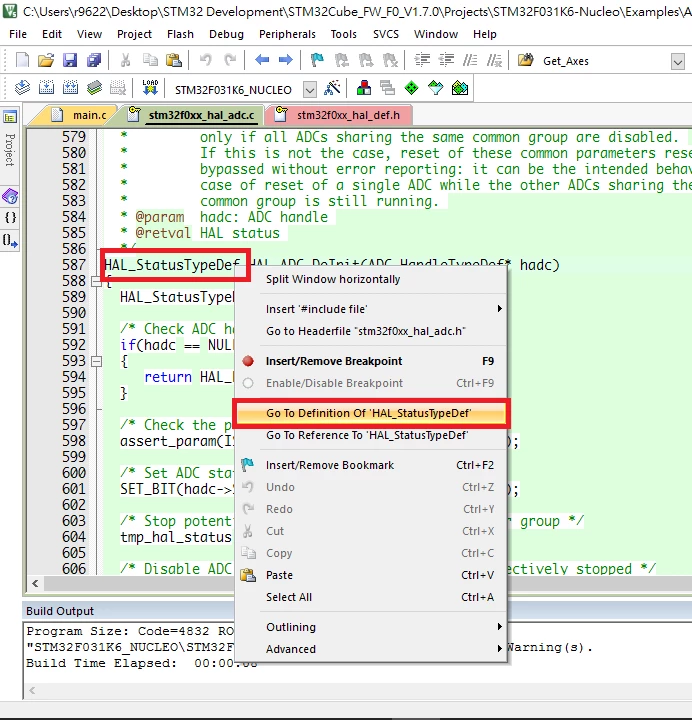Choose Go To Definition Of 'HAL_StatusTypeDef'
This screenshot has height=720, width=692.
(370, 413)
